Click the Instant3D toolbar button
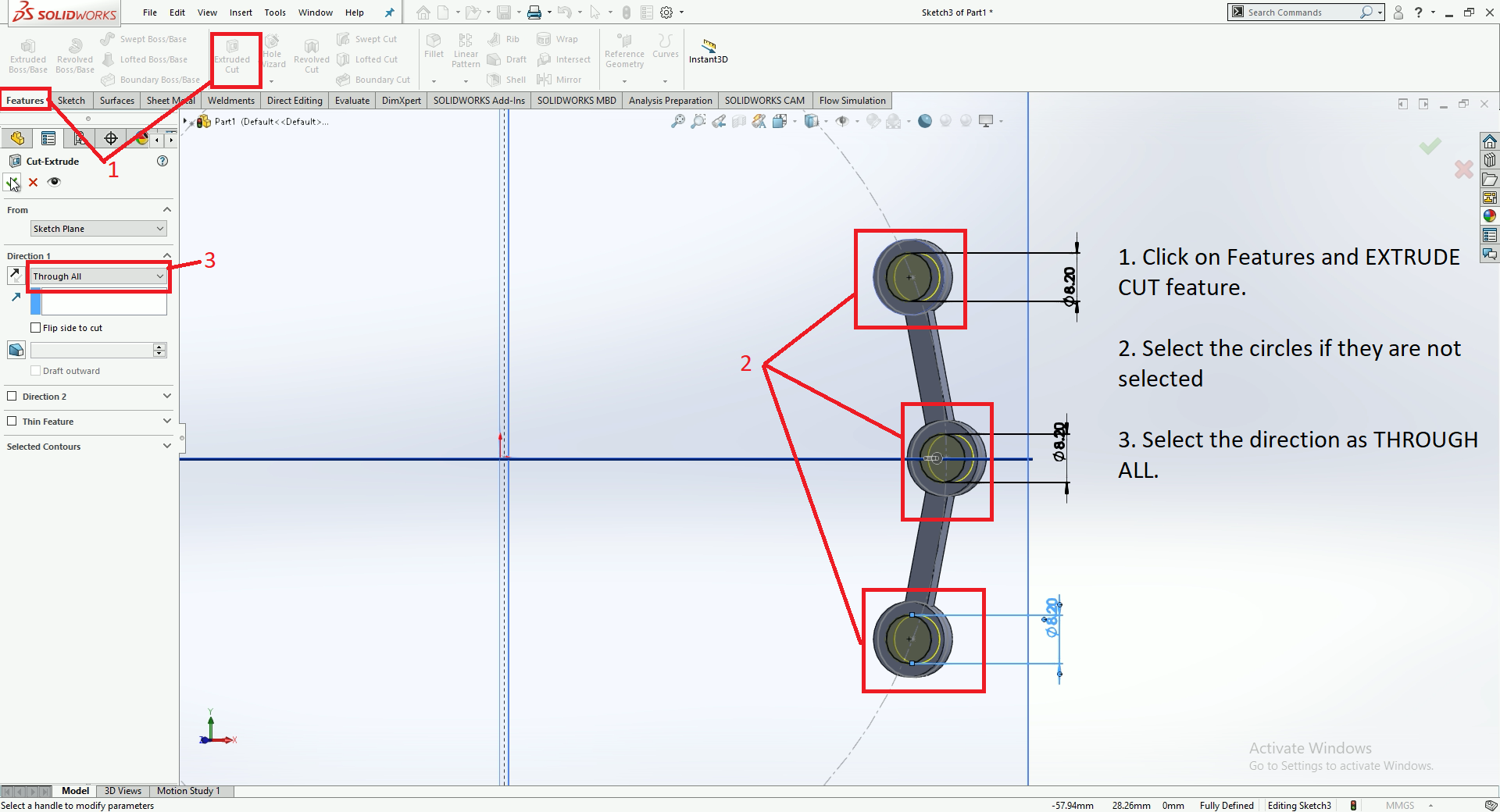 (709, 52)
